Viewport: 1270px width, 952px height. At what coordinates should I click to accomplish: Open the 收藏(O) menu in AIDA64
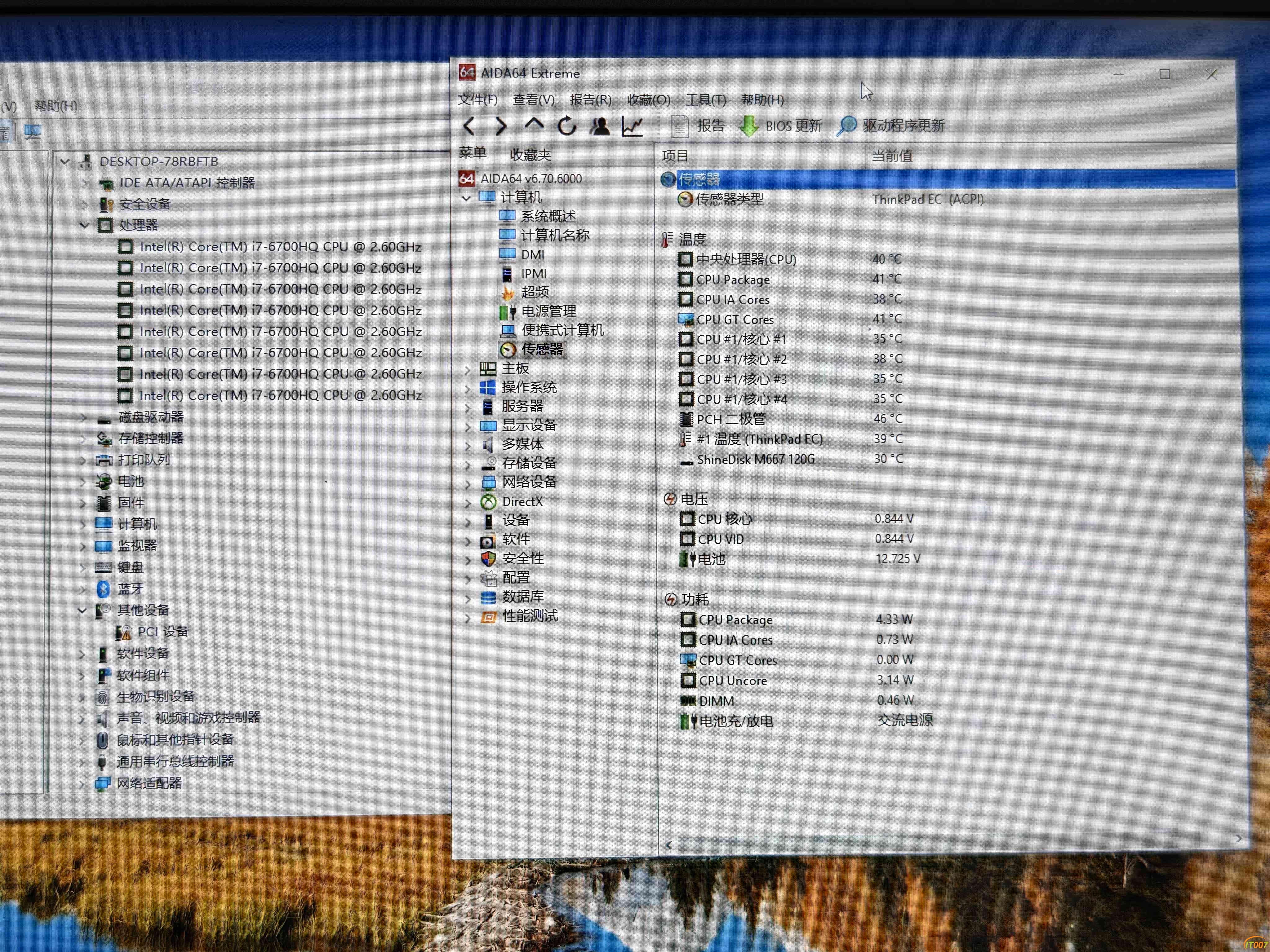coord(648,99)
